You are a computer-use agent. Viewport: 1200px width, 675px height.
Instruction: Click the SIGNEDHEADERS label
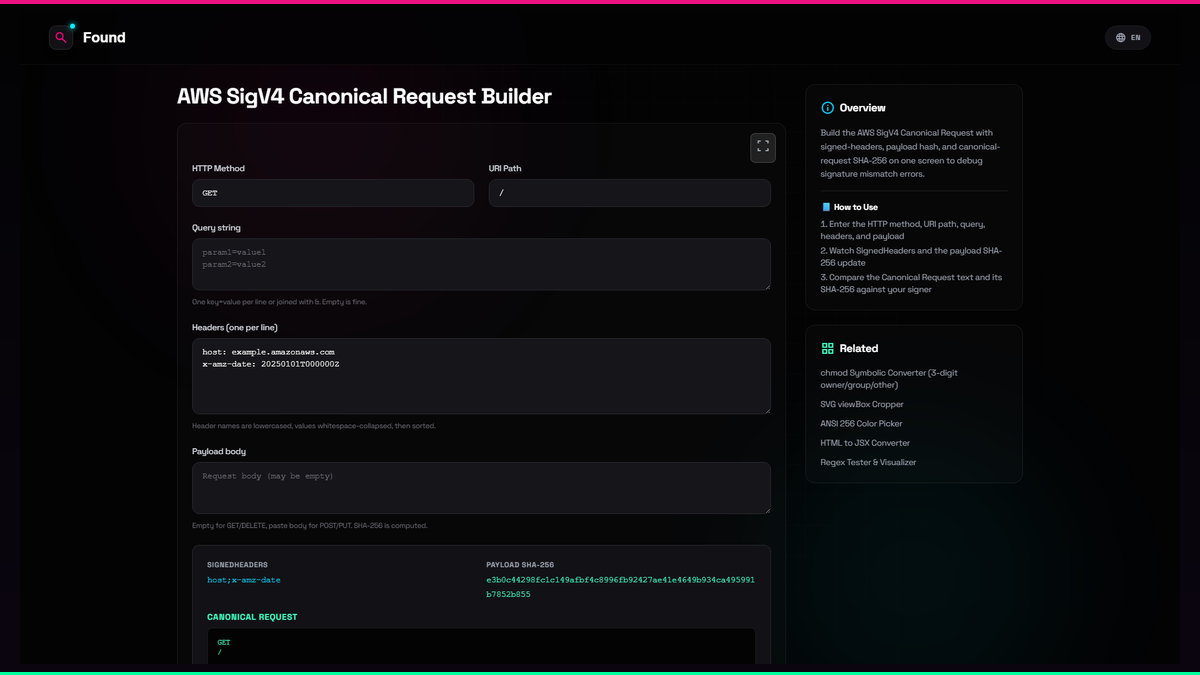coord(237,565)
